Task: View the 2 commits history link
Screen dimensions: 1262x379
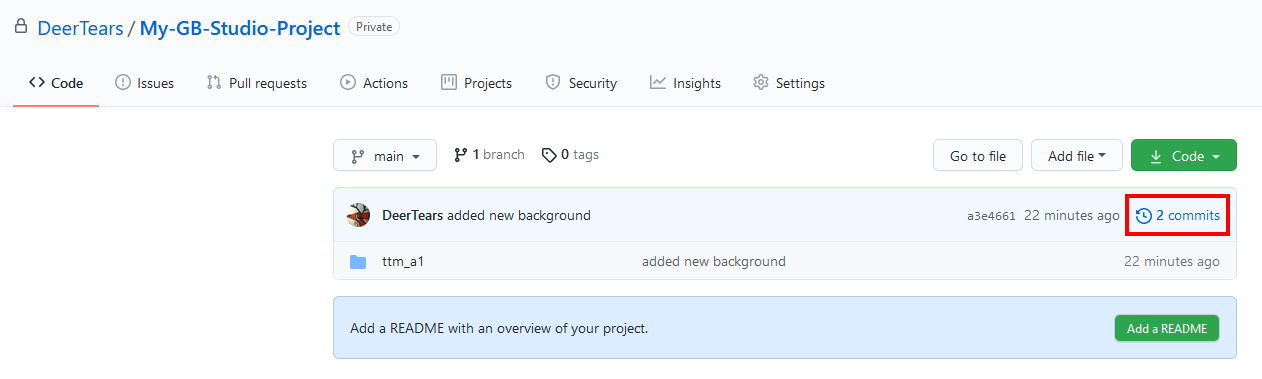Action: (x=1178, y=215)
